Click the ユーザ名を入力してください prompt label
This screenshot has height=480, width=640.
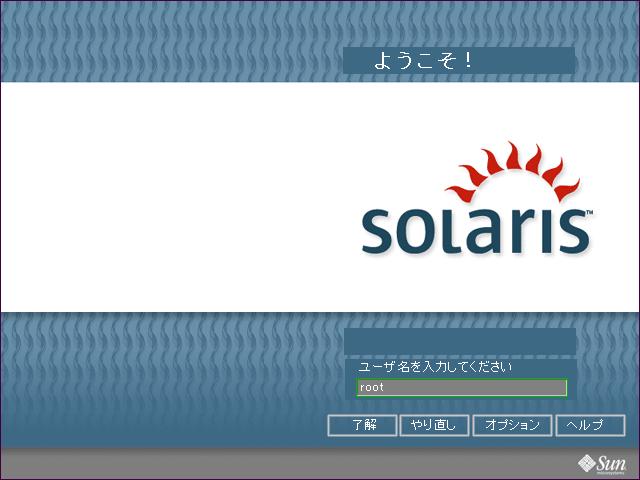(435, 367)
